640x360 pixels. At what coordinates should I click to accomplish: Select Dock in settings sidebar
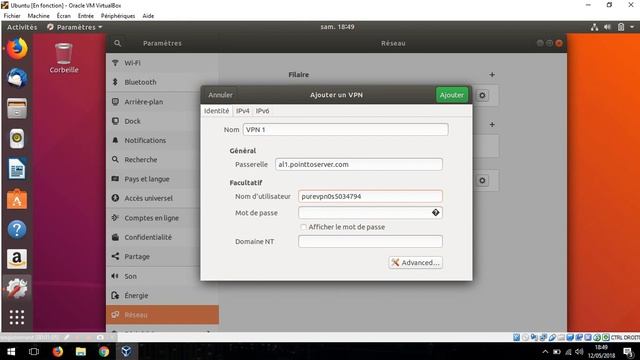pos(162,121)
